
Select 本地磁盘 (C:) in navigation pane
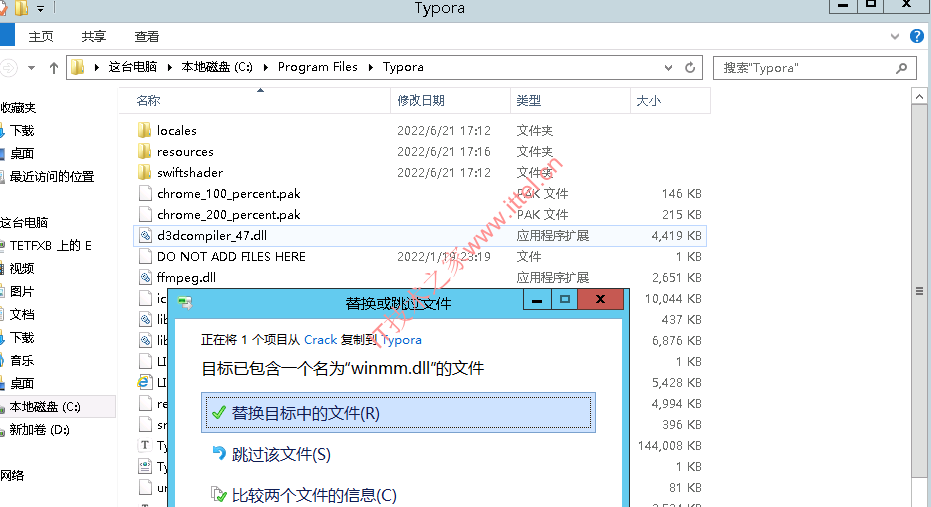click(45, 407)
